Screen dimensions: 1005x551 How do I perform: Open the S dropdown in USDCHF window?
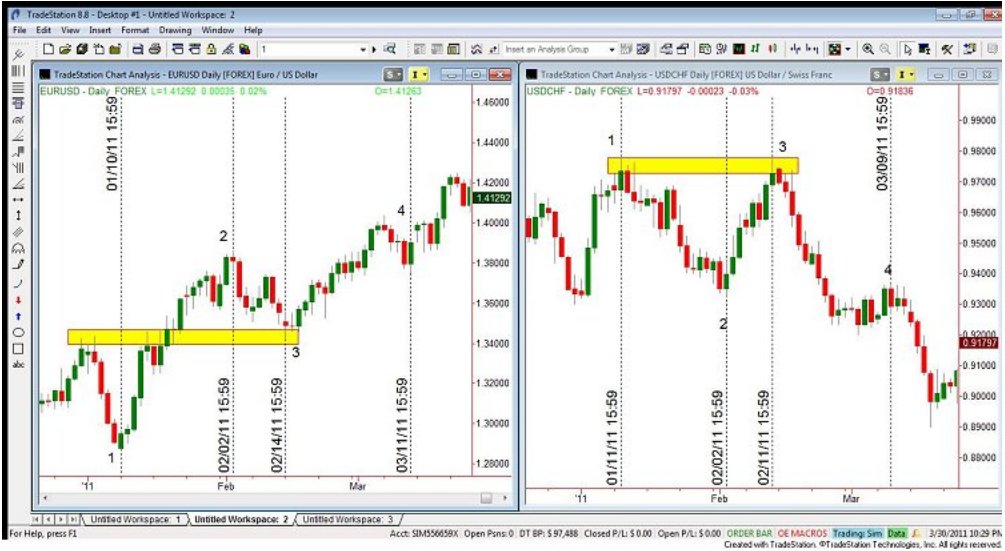pos(879,75)
